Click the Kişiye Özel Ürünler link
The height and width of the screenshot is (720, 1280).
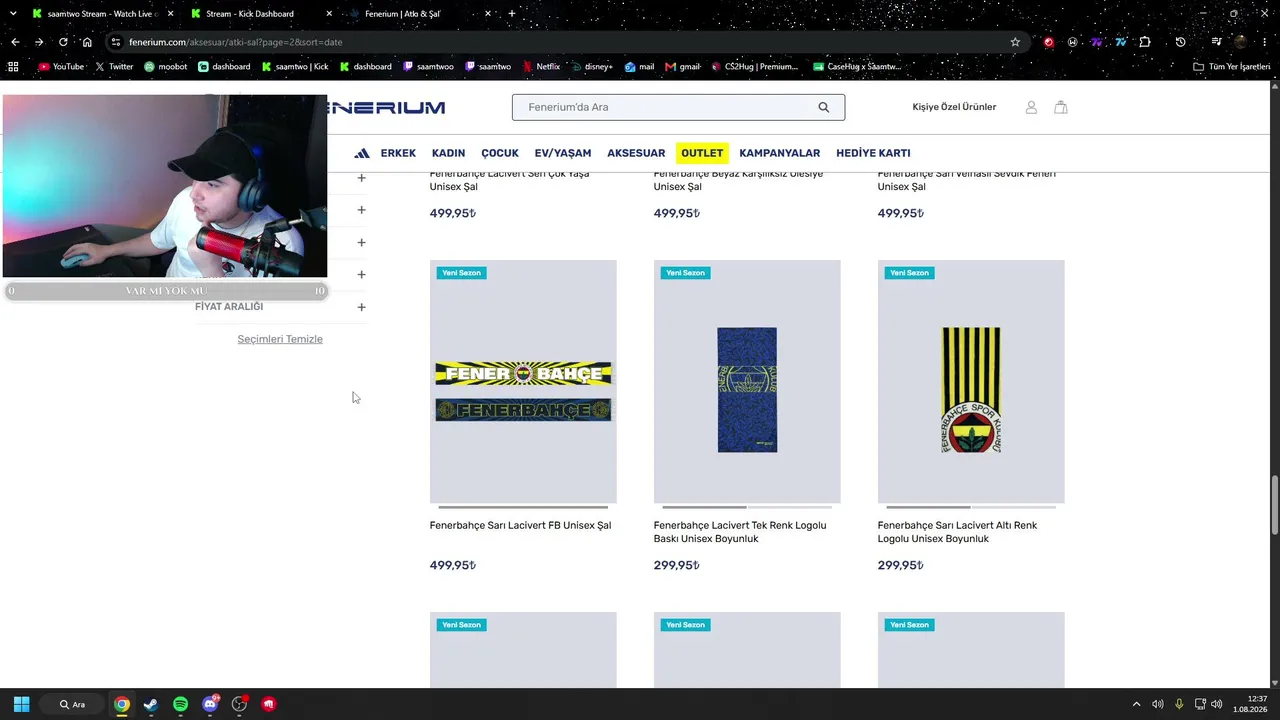[954, 107]
